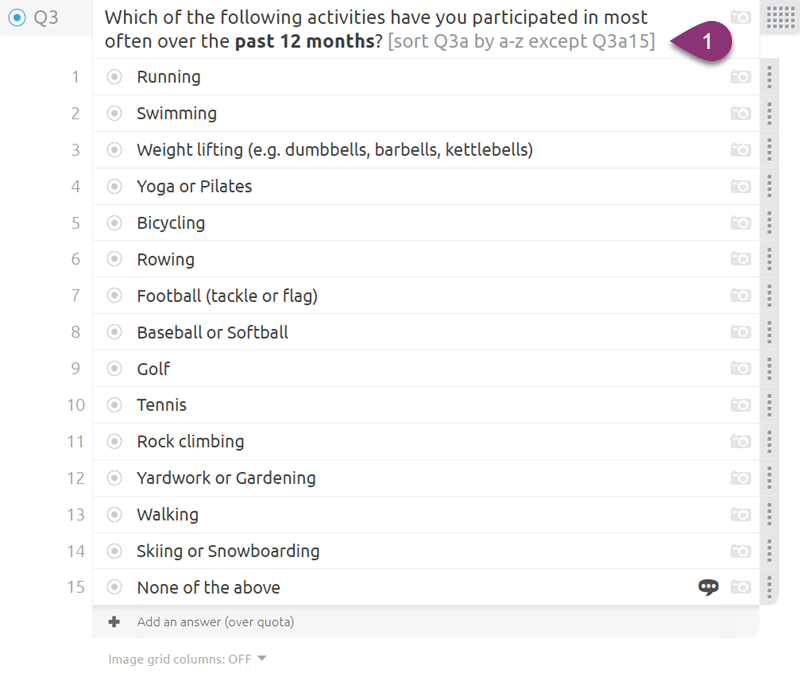The width and height of the screenshot is (800, 681).
Task: Edit the Weight lifting answer text
Action: (x=335, y=150)
